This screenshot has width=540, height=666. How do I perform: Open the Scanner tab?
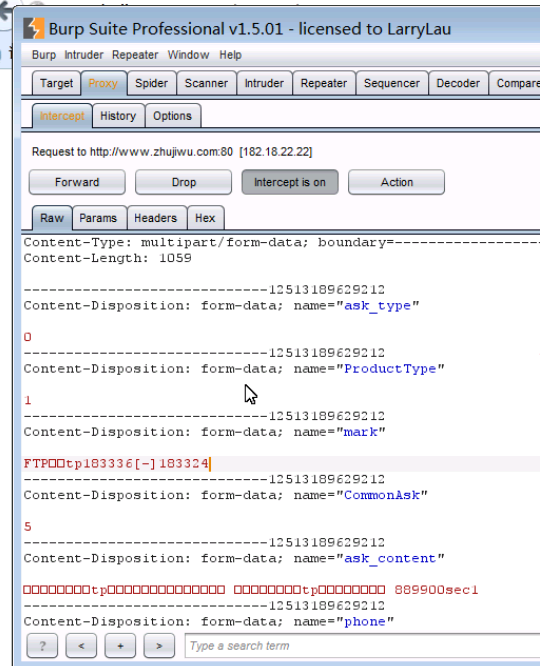click(206, 83)
